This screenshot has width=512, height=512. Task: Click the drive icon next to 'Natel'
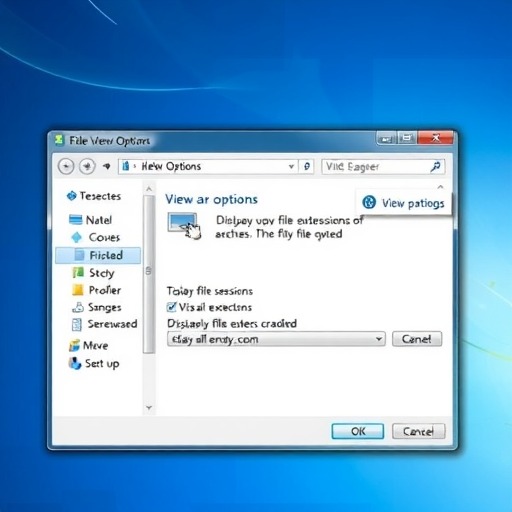pyautogui.click(x=75, y=220)
